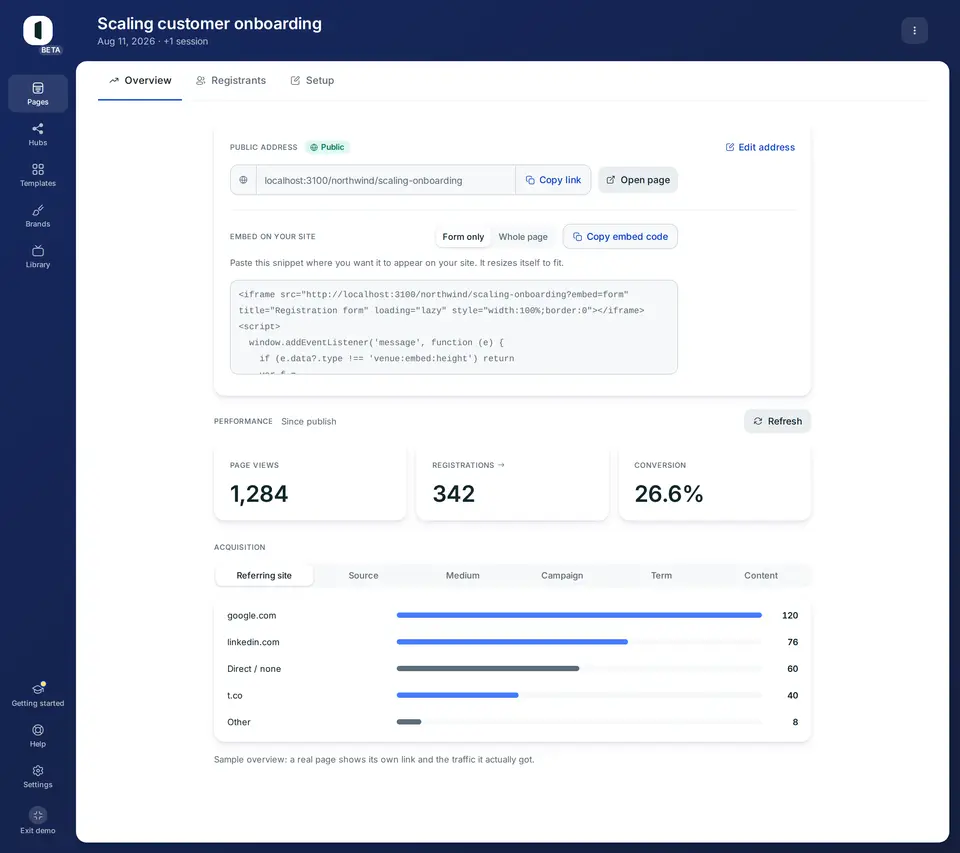Open Brands in the sidebar
This screenshot has height=853, width=960.
pos(38,216)
